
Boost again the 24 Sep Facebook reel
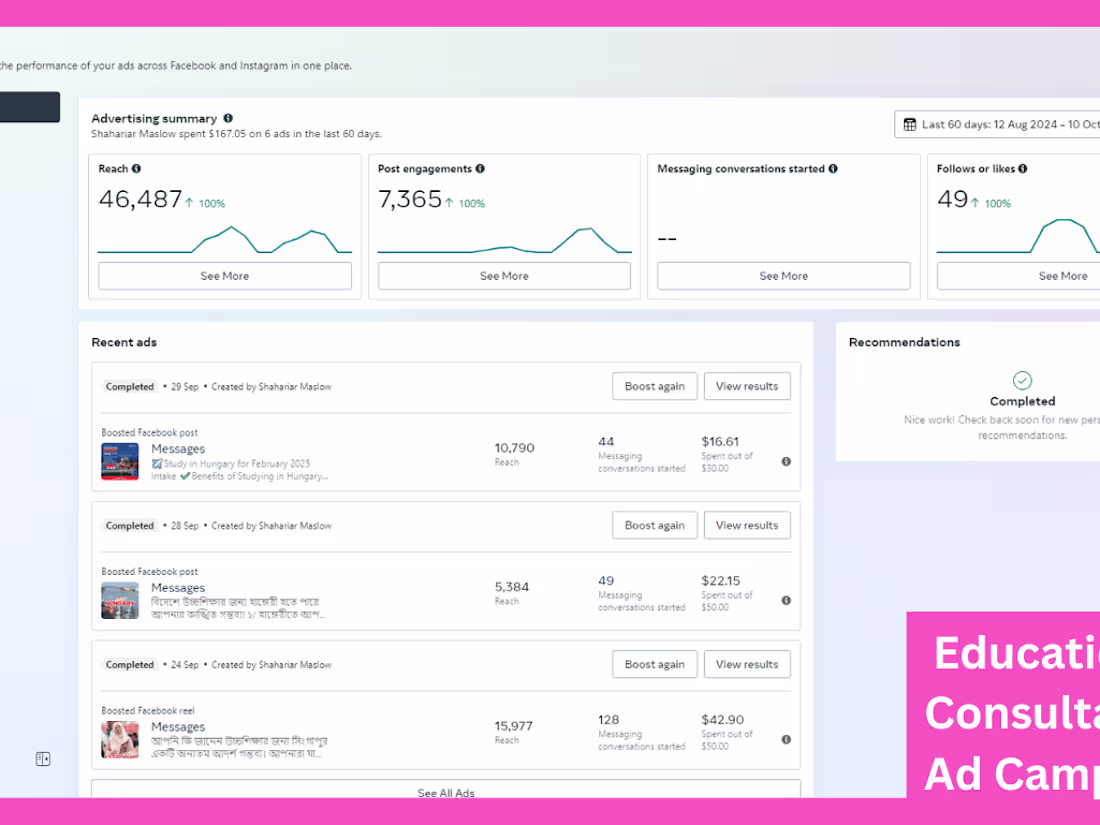click(654, 664)
